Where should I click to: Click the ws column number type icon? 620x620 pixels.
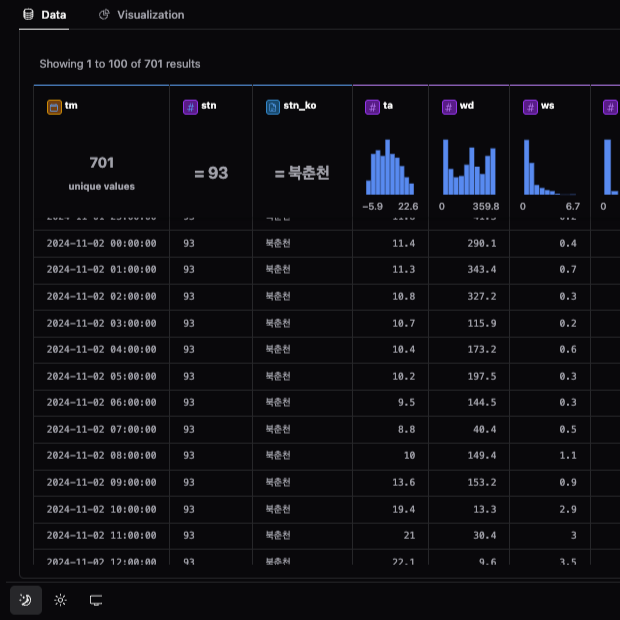[x=529, y=106]
